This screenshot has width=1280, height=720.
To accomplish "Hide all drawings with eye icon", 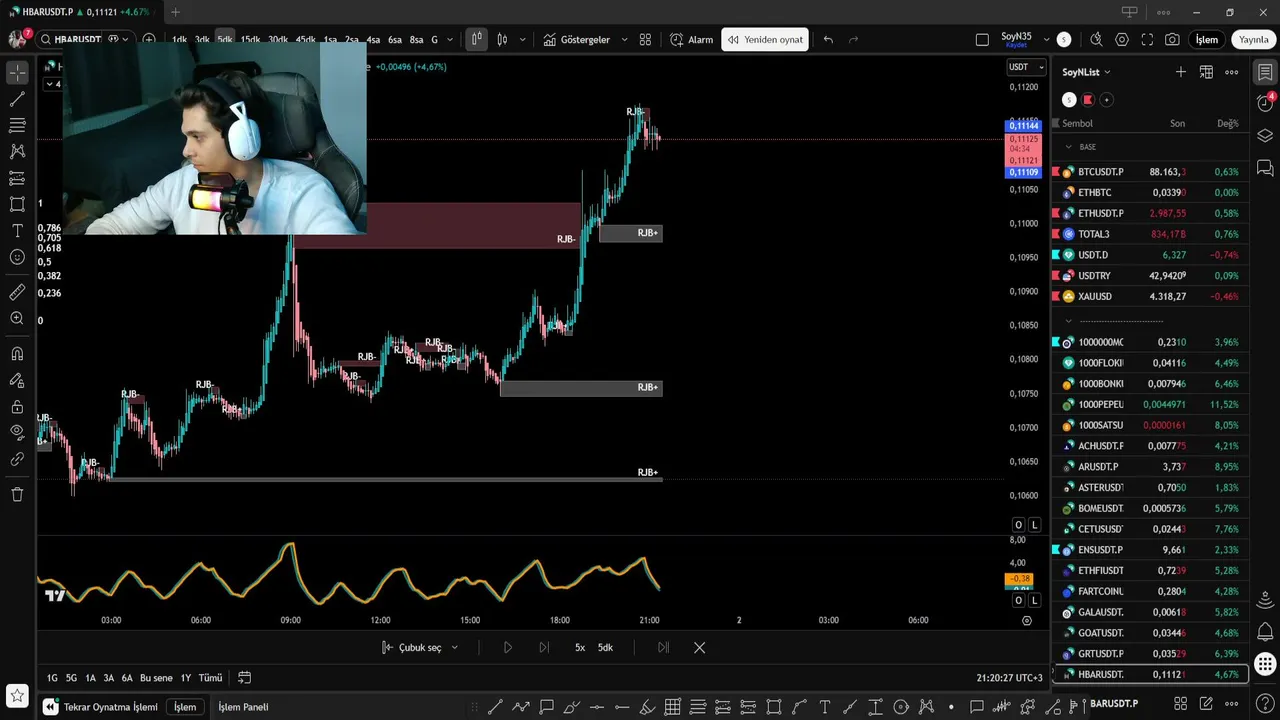I will [17, 432].
